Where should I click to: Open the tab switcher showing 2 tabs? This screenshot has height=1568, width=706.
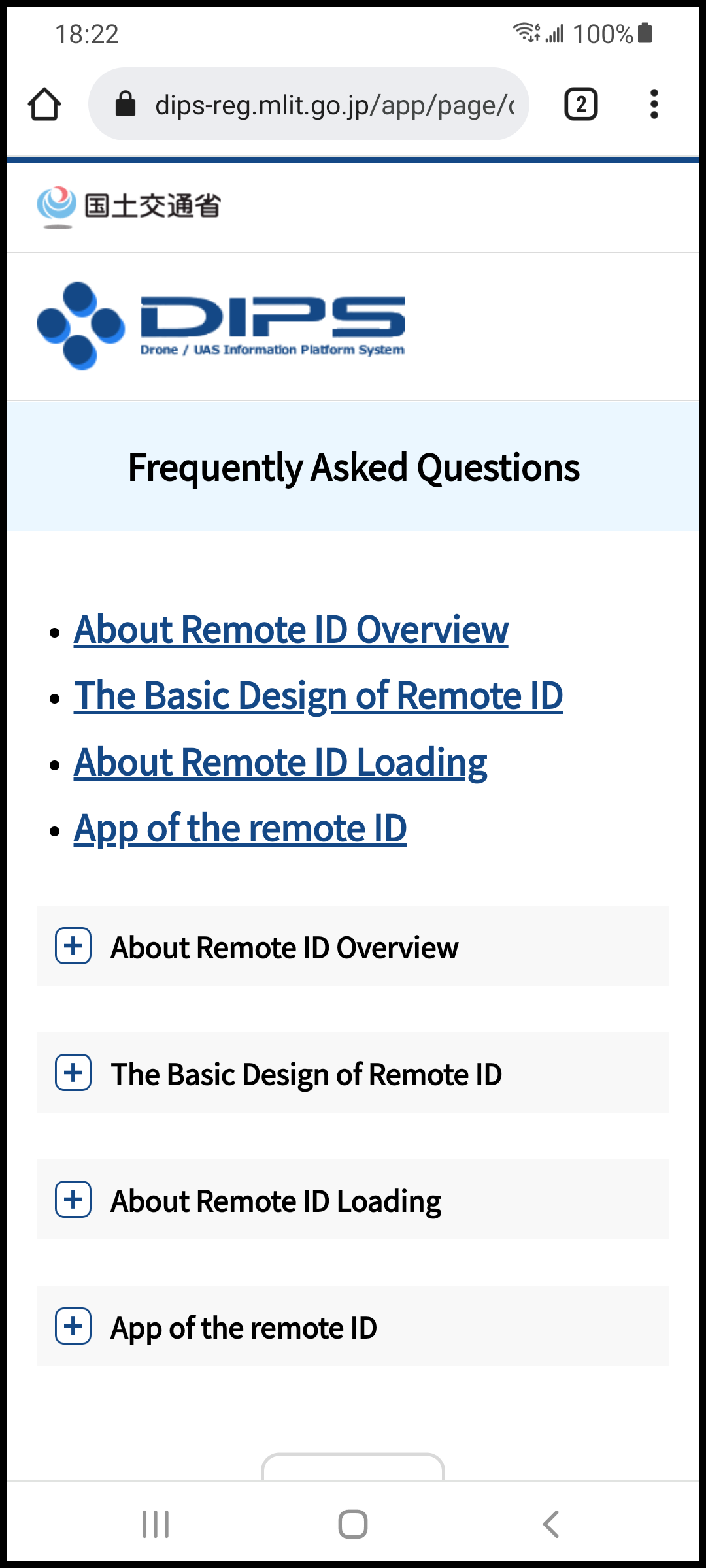(580, 104)
